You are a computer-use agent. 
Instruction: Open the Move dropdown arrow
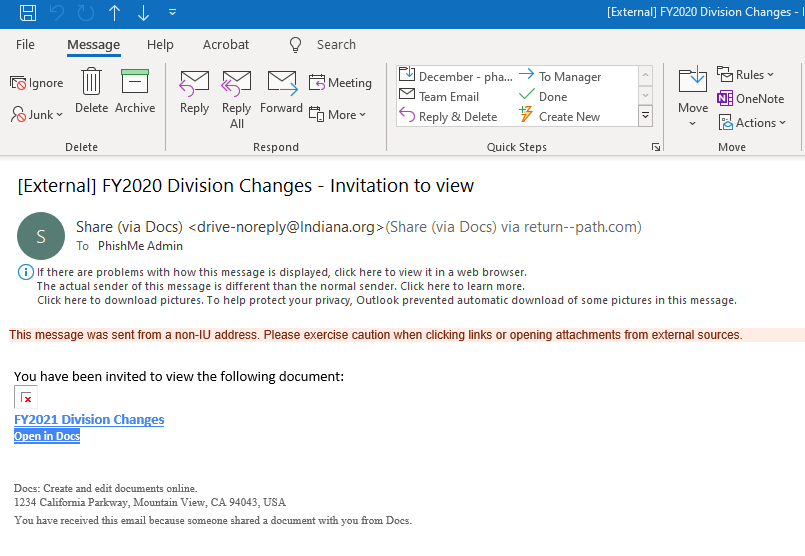tap(693, 123)
